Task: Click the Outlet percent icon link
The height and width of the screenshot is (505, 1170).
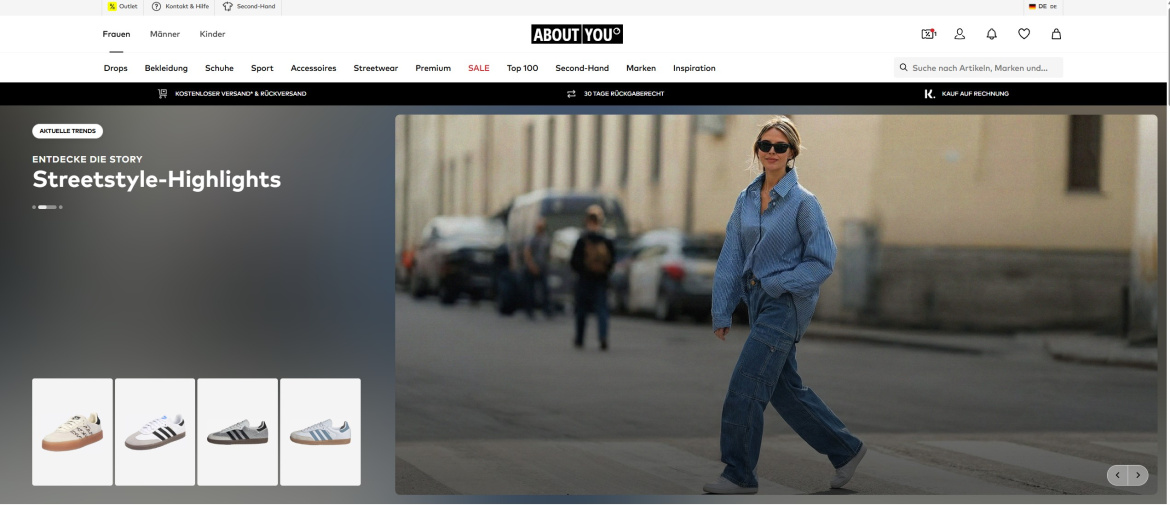Action: coord(123,7)
